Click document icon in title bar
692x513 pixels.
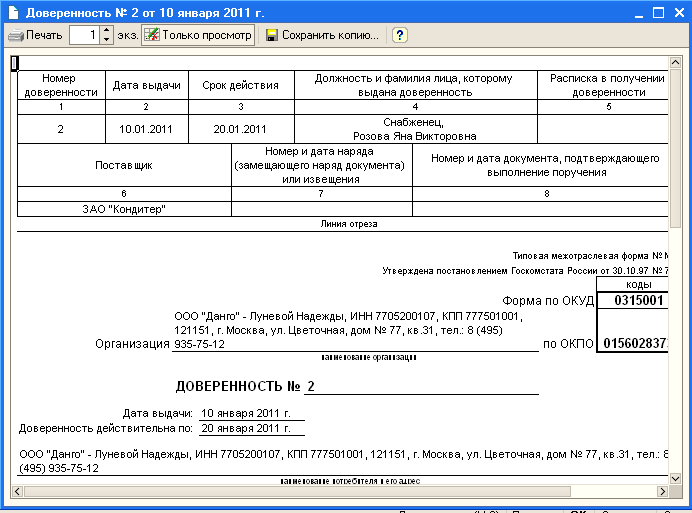click(11, 13)
